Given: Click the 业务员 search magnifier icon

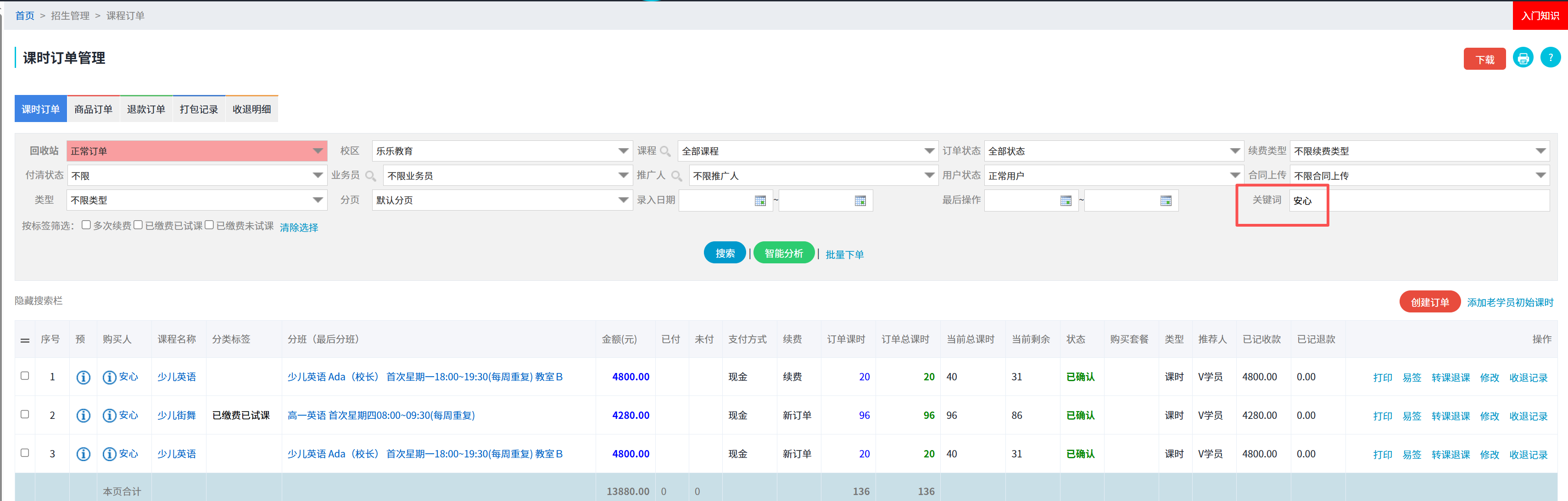Looking at the screenshot, I should coord(371,175).
